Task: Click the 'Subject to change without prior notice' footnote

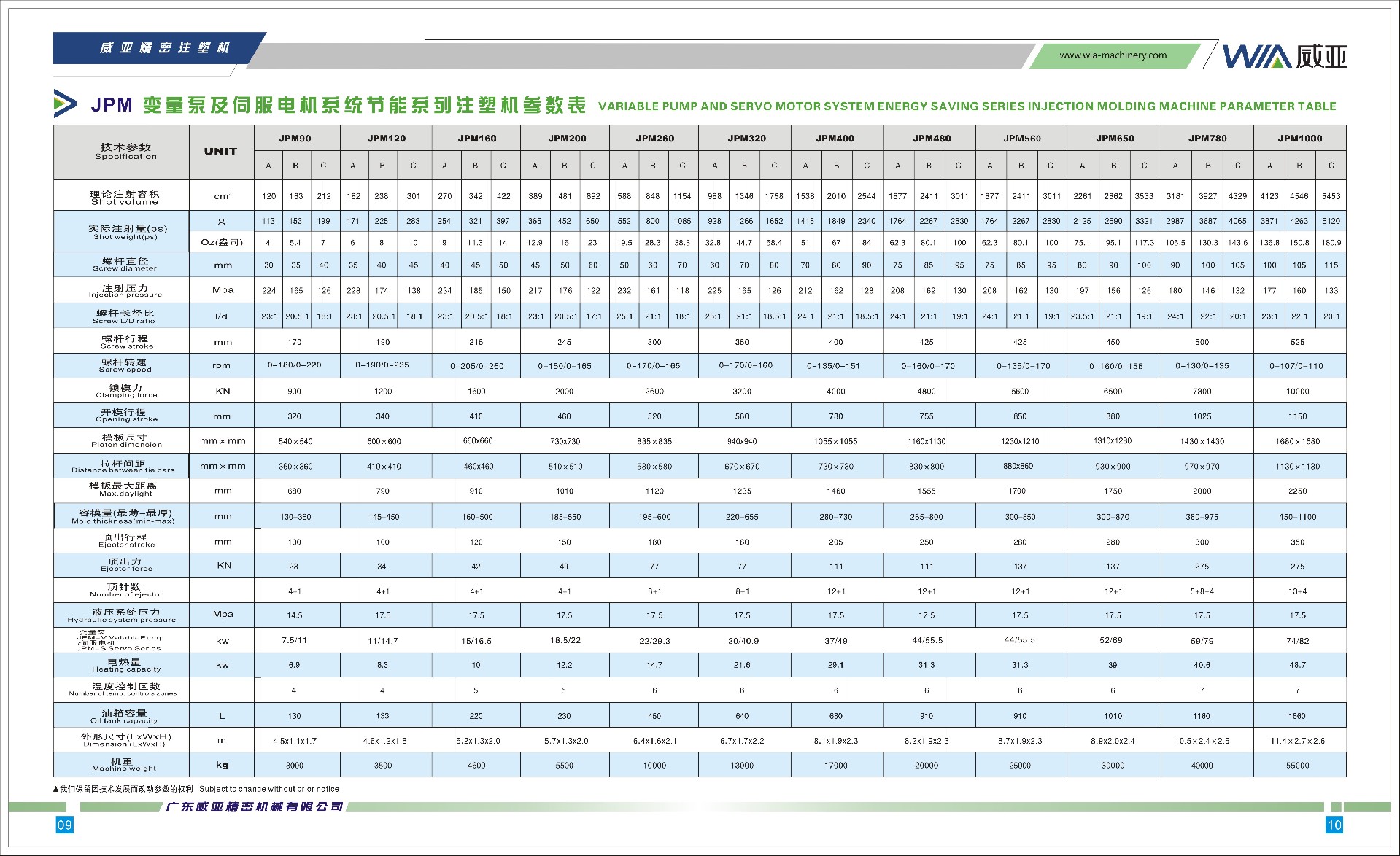Action: point(268,789)
